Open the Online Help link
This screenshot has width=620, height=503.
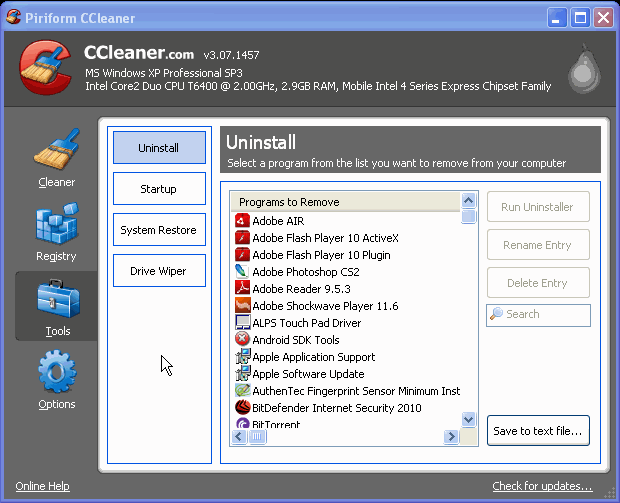coord(43,486)
